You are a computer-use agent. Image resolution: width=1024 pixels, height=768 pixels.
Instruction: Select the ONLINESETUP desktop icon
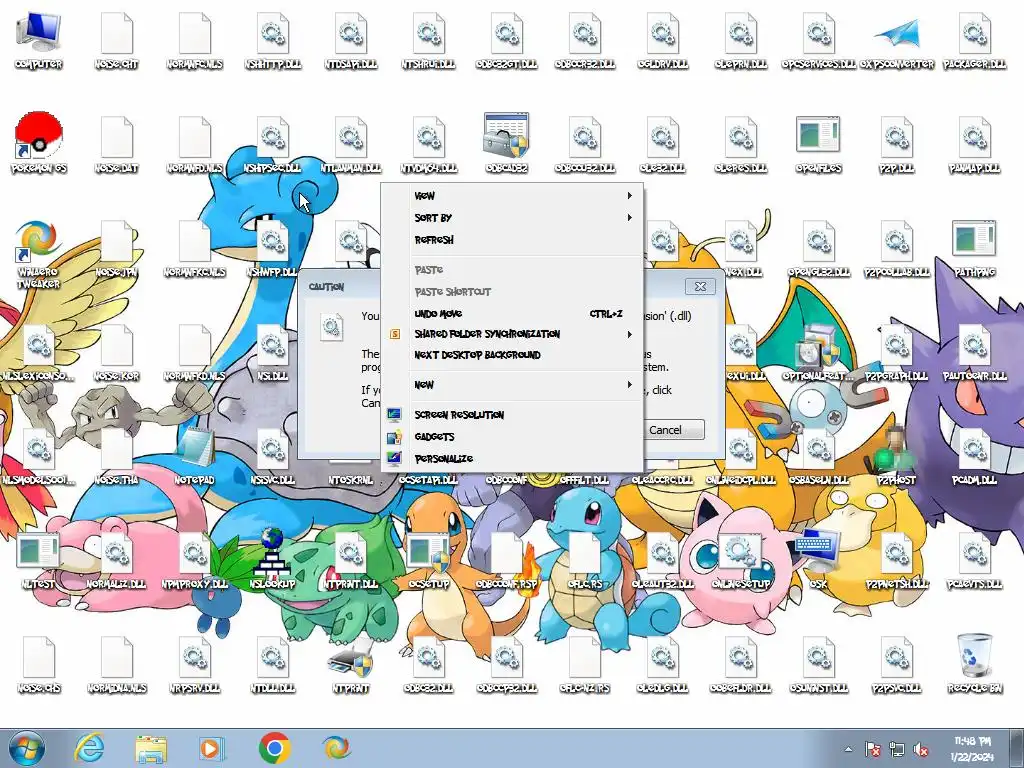(741, 560)
